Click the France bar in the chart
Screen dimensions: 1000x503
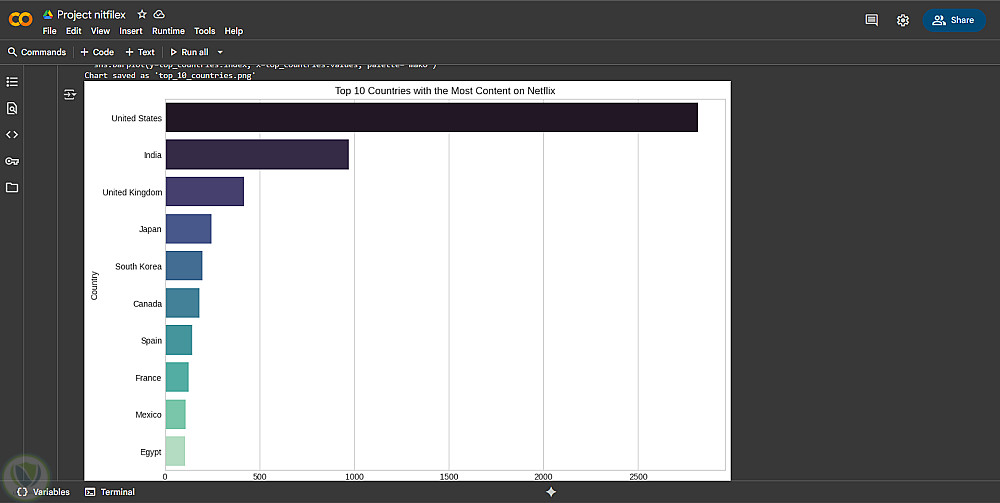click(177, 377)
